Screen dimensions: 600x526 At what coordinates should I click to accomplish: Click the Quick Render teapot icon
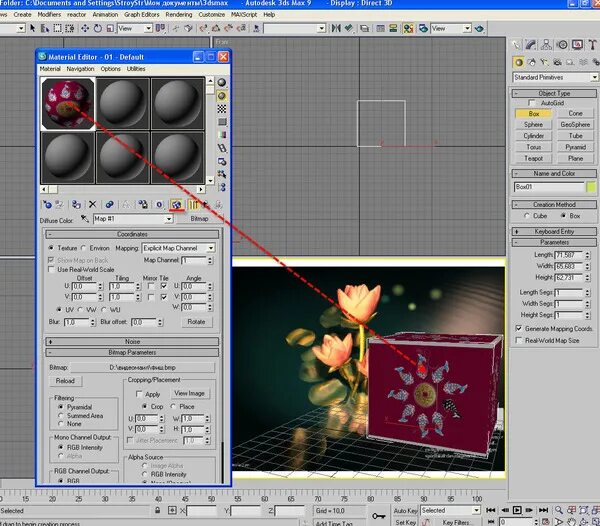tap(479, 28)
